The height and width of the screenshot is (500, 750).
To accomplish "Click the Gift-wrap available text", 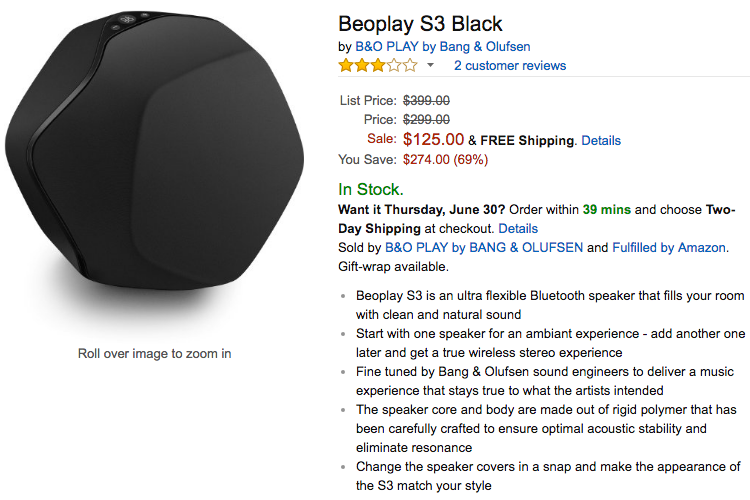I will (394, 267).
